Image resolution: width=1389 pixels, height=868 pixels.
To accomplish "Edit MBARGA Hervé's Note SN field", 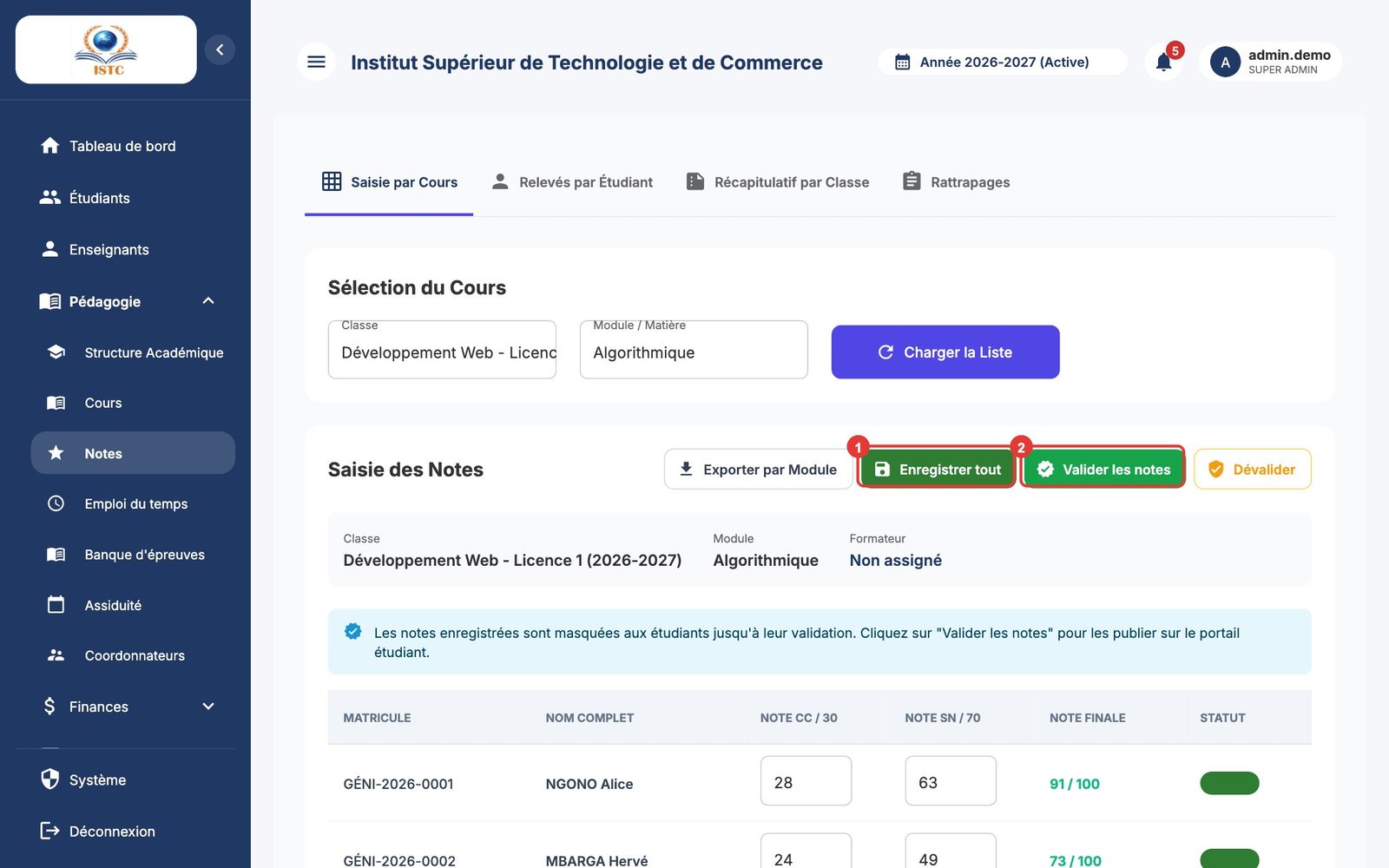I will pyautogui.click(x=951, y=852).
